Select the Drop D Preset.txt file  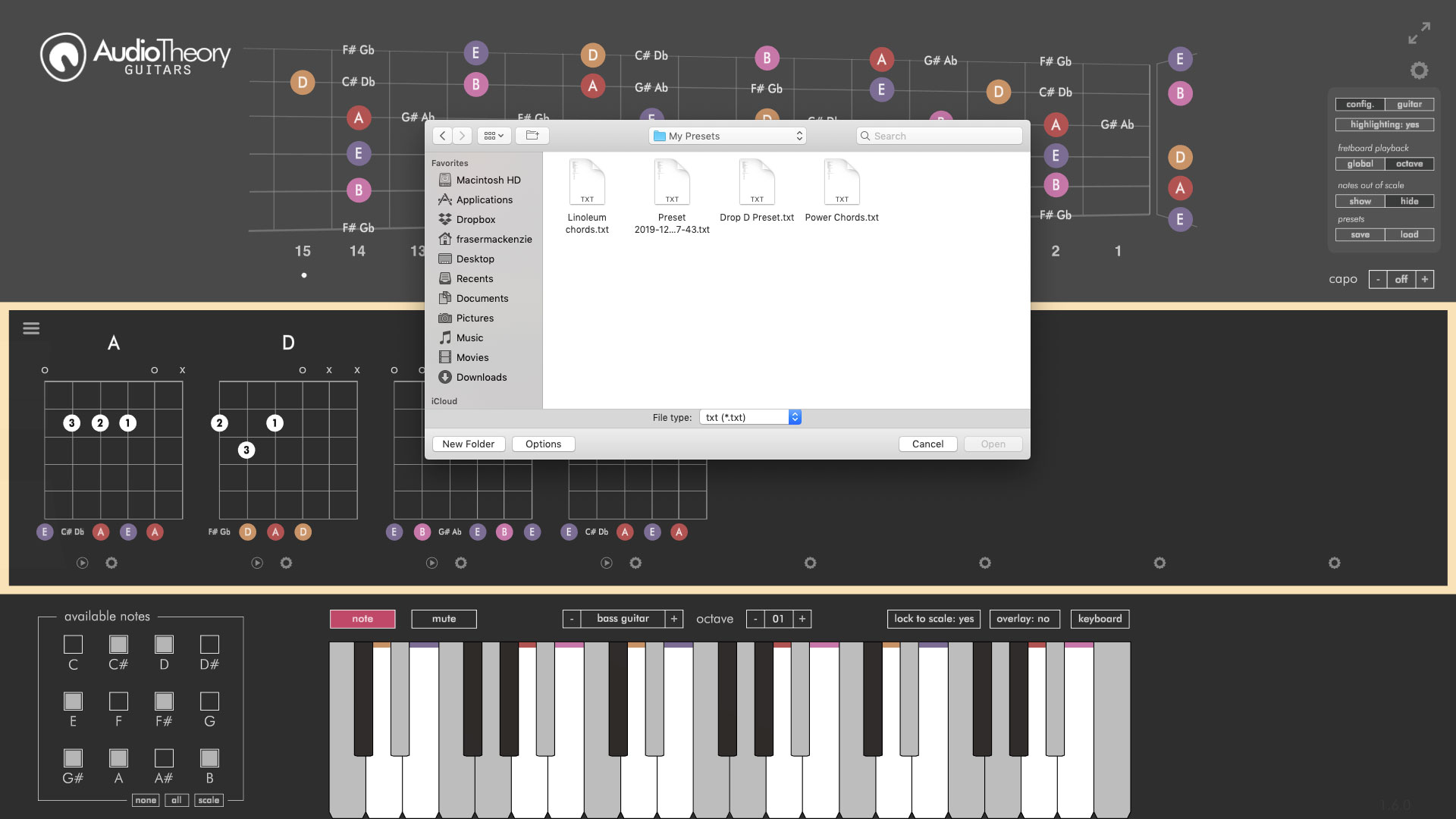point(757,191)
